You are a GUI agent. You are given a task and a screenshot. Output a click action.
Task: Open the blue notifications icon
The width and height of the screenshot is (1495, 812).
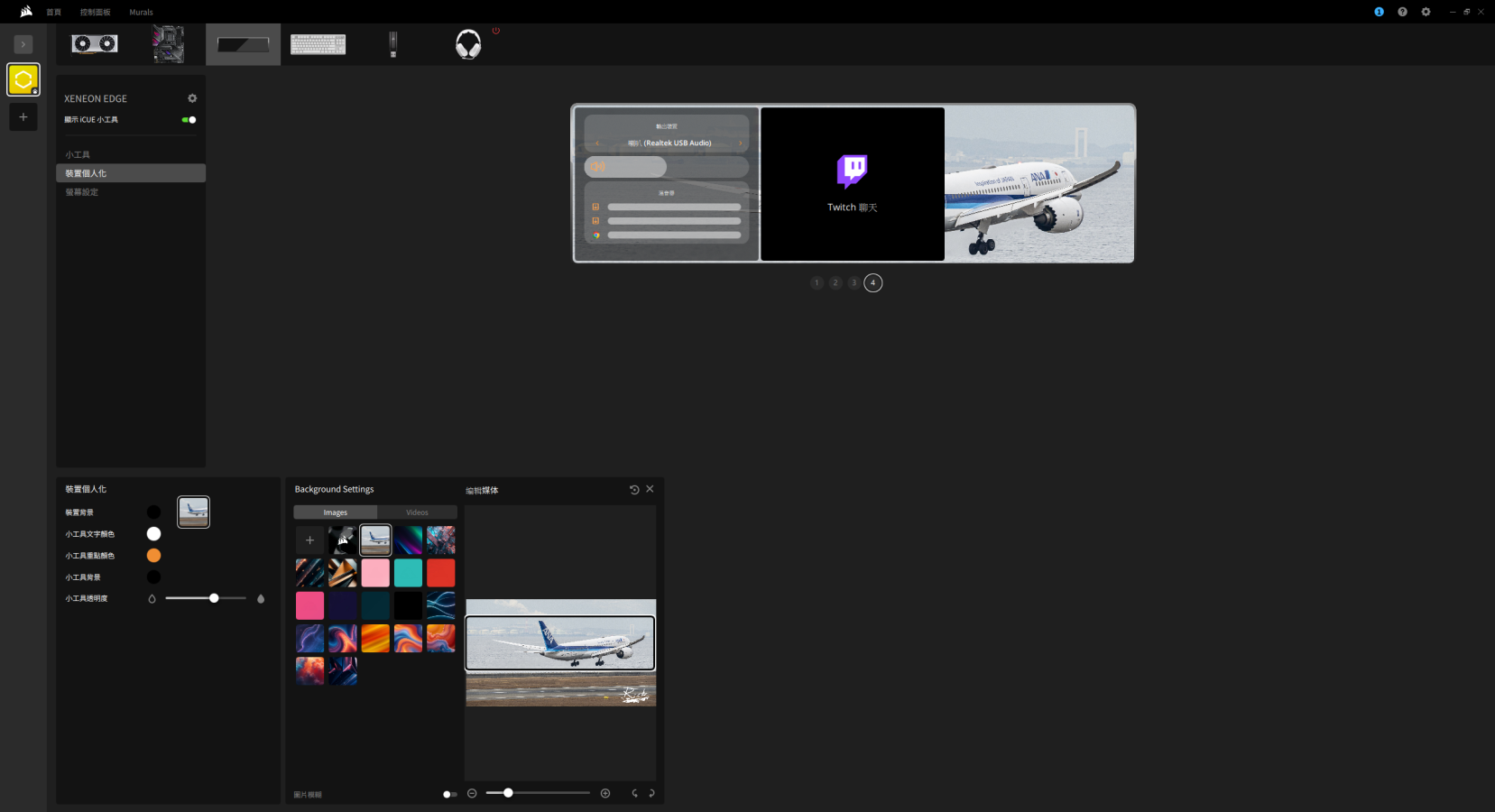pyautogui.click(x=1379, y=12)
